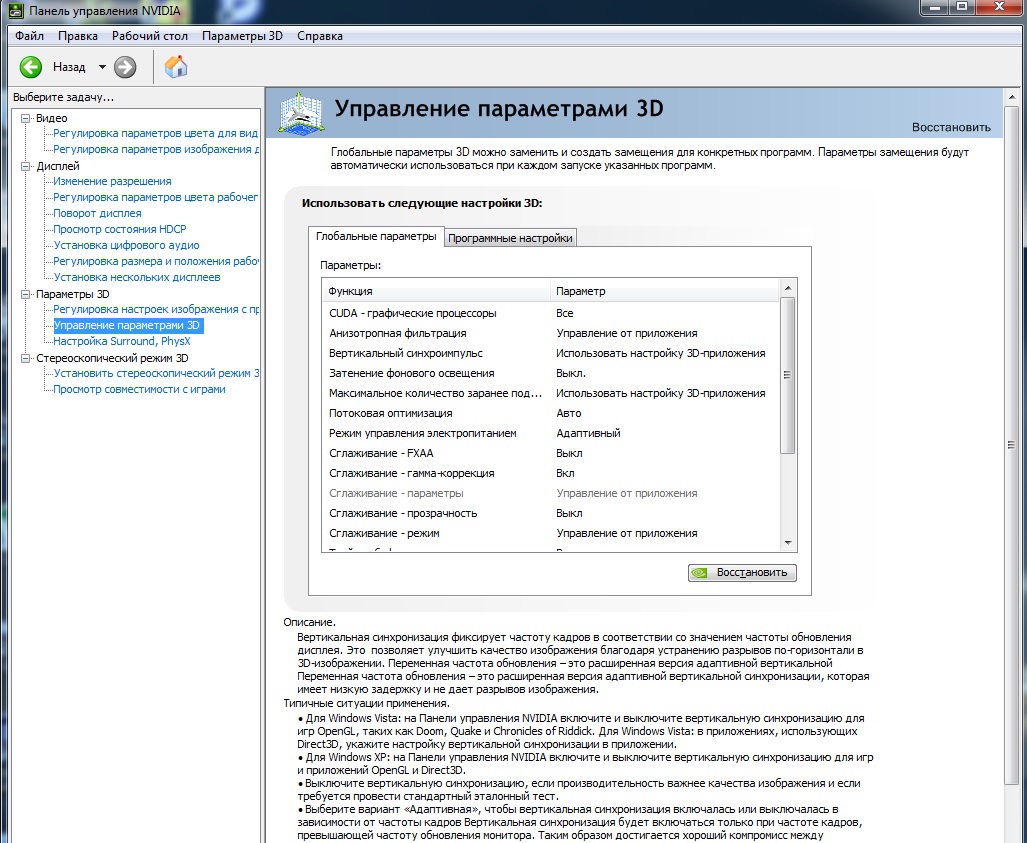The image size is (1027, 843).
Task: Open Регулировка настроек изображения с просмотром
Action: (156, 309)
